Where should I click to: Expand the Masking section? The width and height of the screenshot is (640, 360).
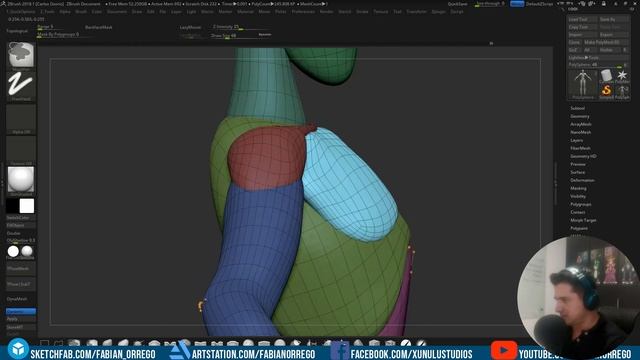tap(578, 188)
